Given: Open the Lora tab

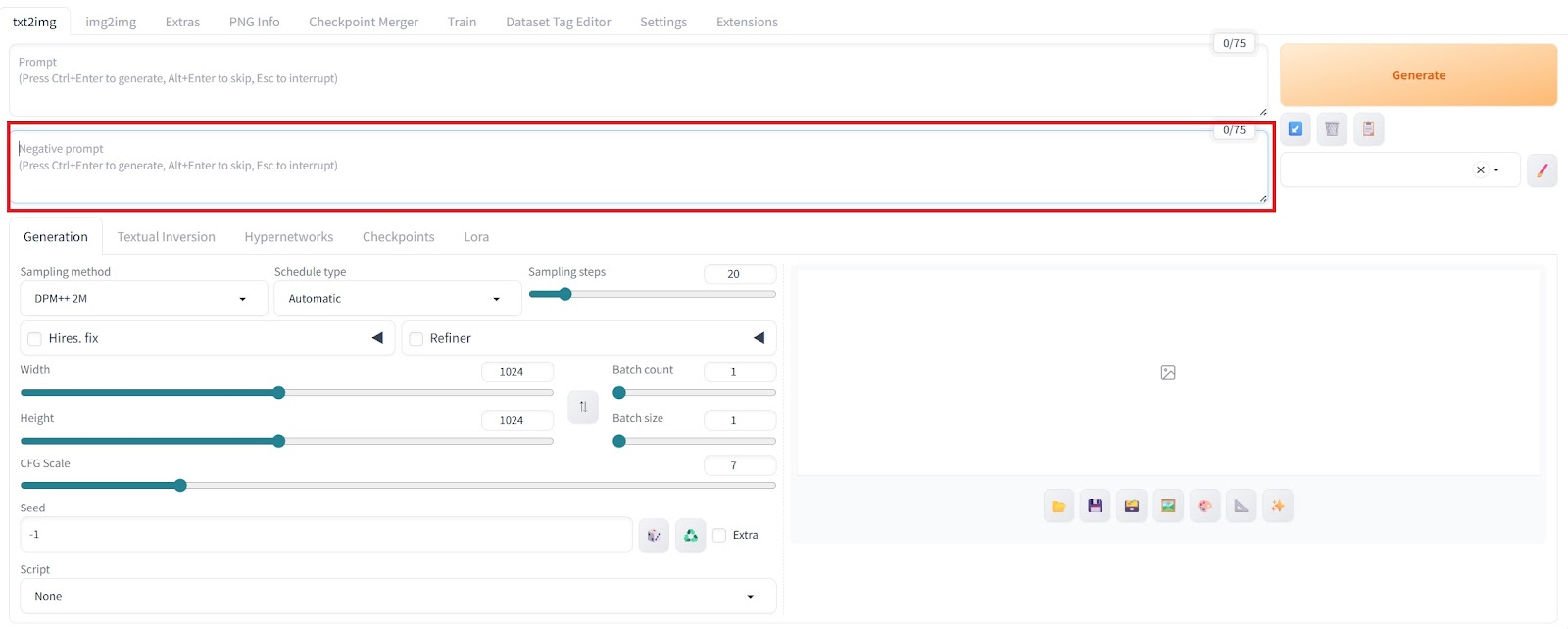Looking at the screenshot, I should tap(476, 237).
